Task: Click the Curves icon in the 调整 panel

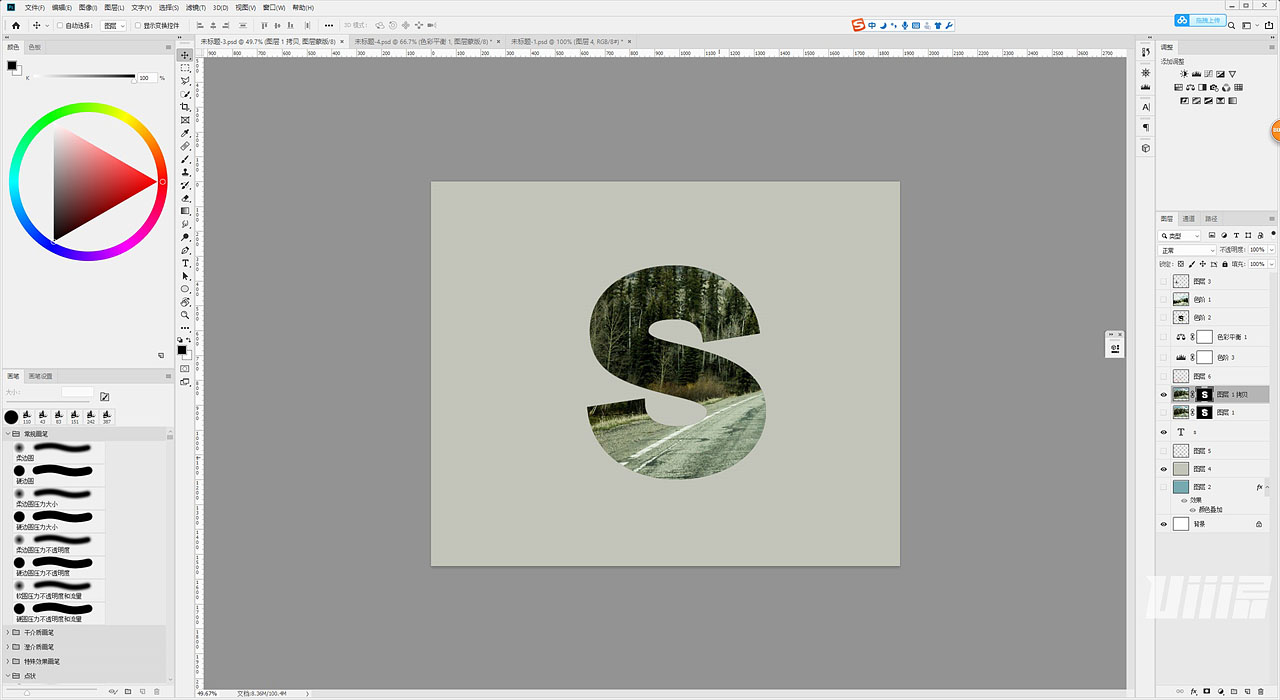Action: pos(1208,74)
